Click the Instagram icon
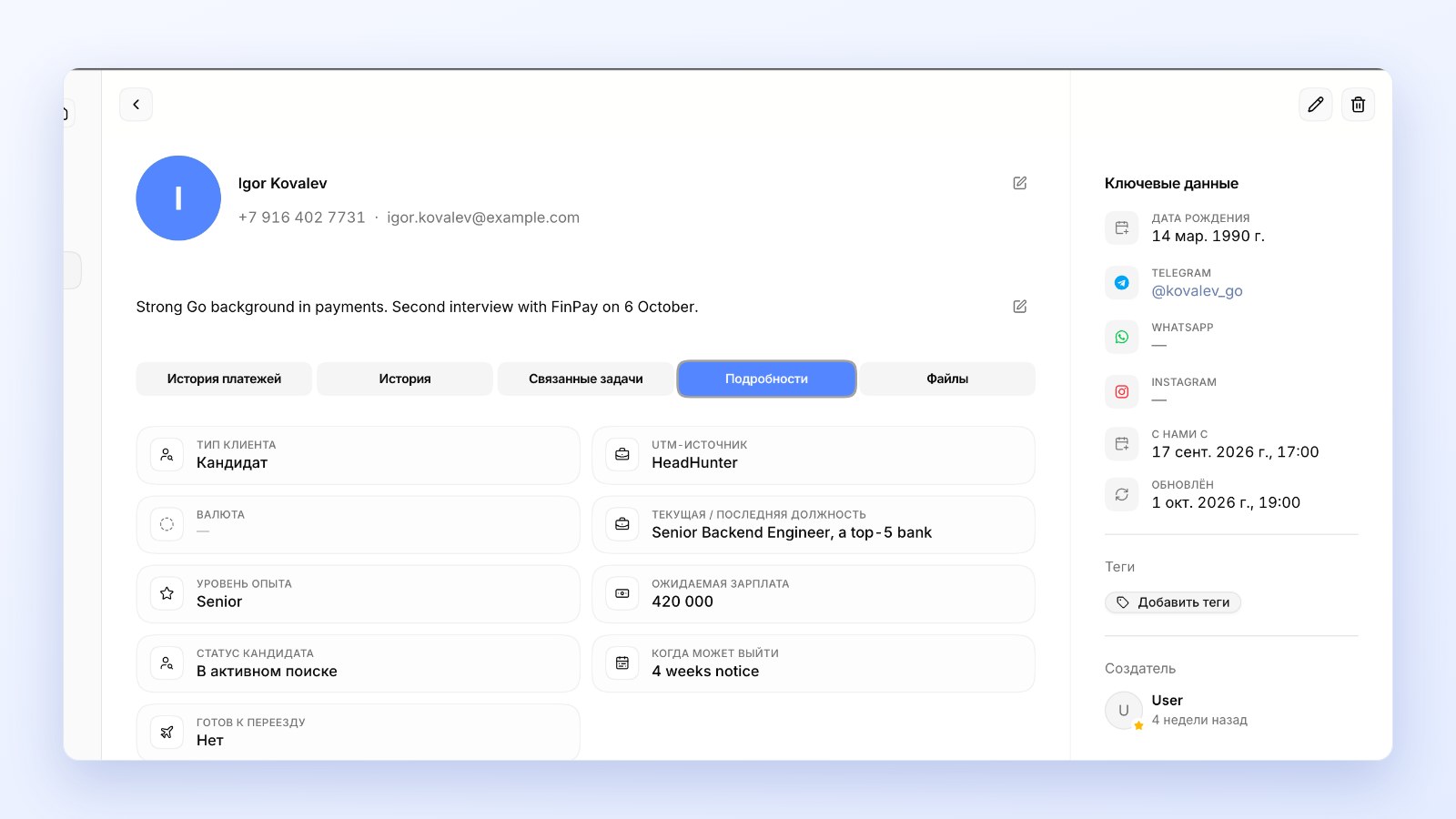 coord(1122,391)
